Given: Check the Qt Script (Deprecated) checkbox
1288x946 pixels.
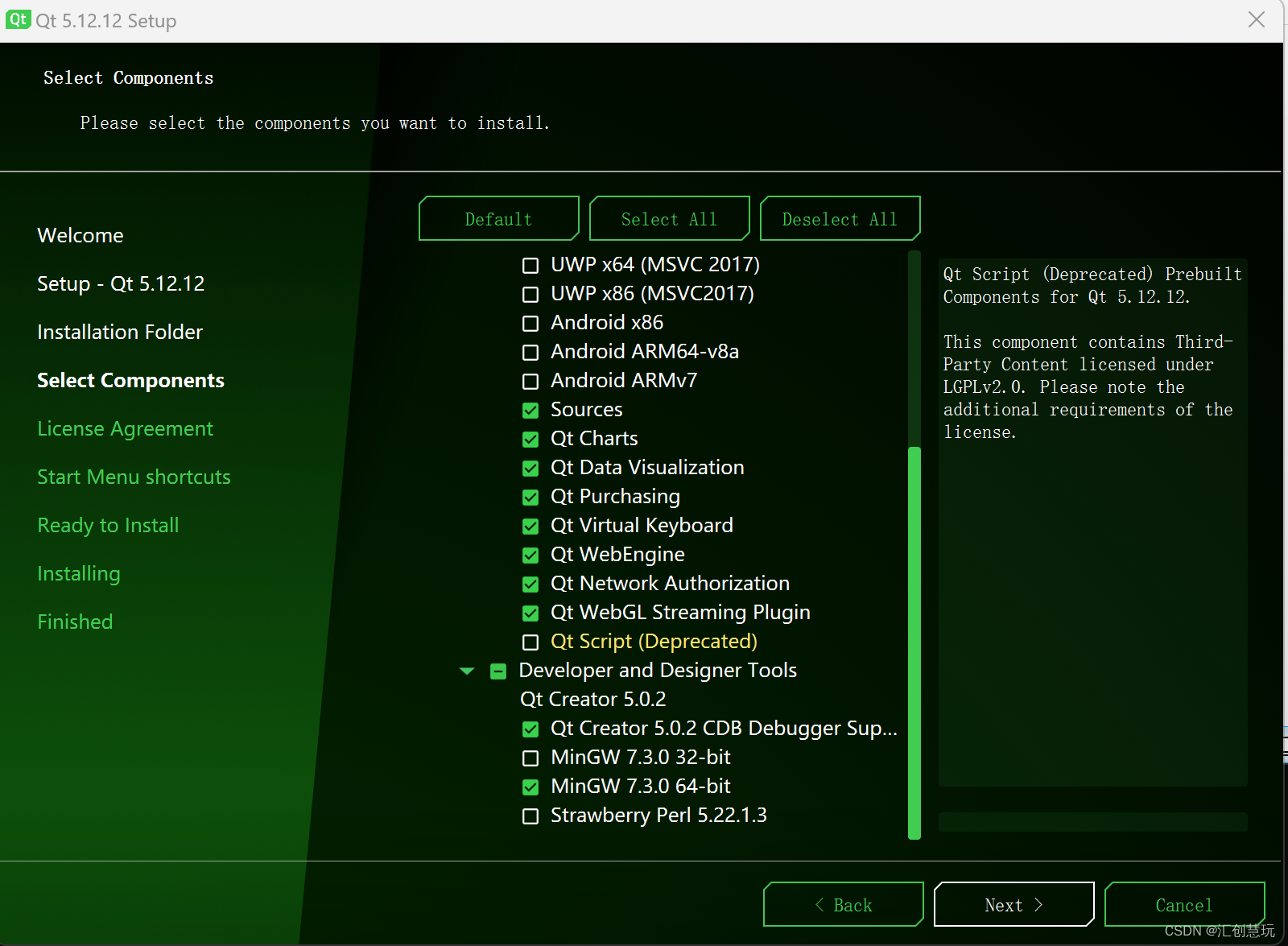Looking at the screenshot, I should tap(530, 642).
